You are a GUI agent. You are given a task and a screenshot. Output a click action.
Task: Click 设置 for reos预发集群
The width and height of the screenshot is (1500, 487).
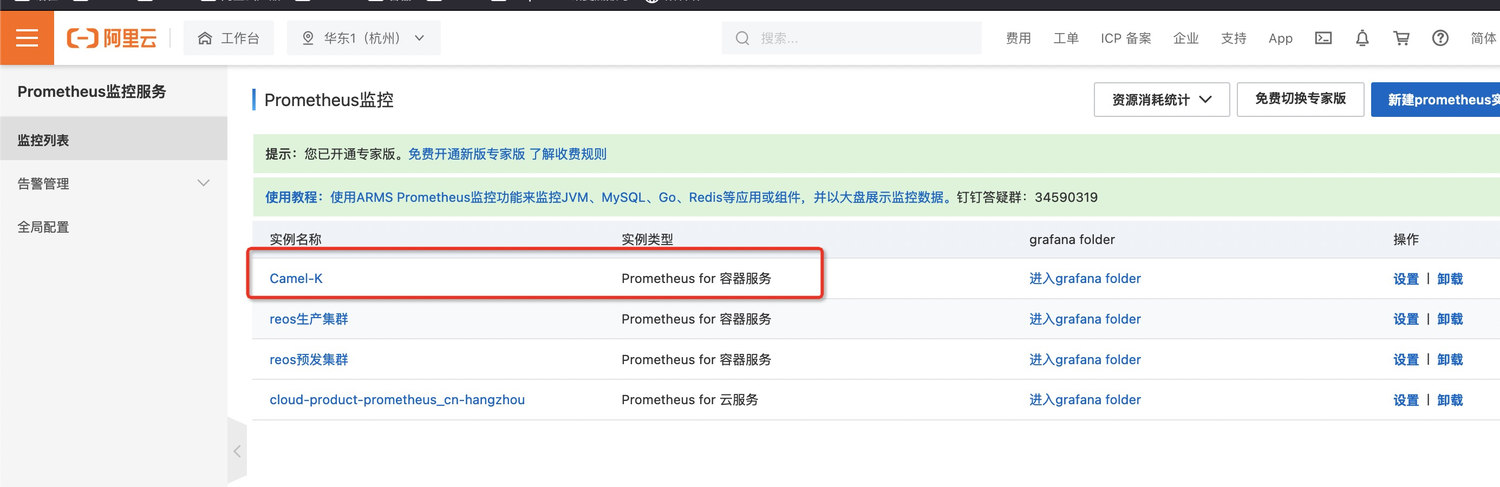pyautogui.click(x=1406, y=359)
